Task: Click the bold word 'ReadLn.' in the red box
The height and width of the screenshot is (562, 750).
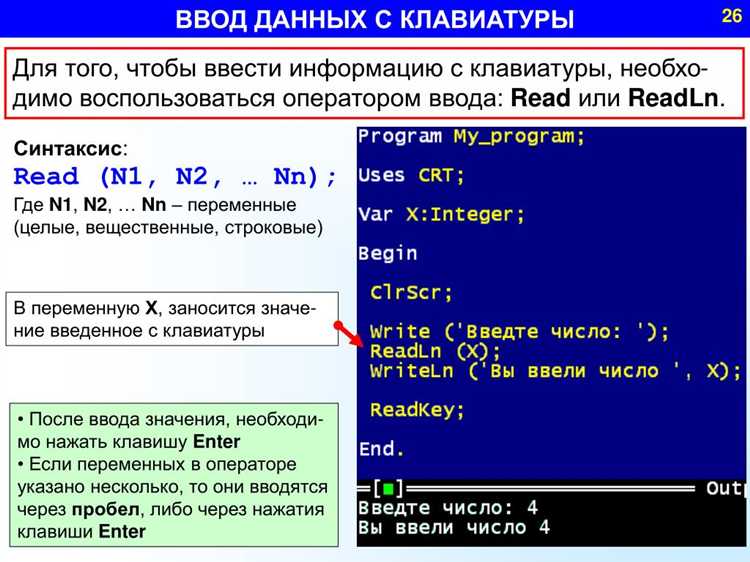Action: pyautogui.click(x=677, y=98)
